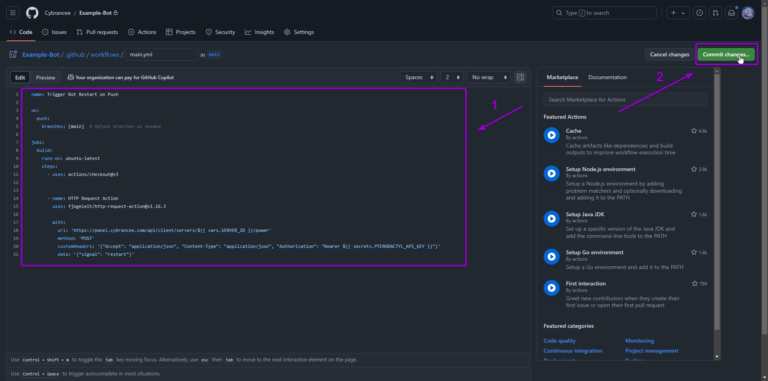Open the Issues tab
768x381 pixels.
[54, 32]
